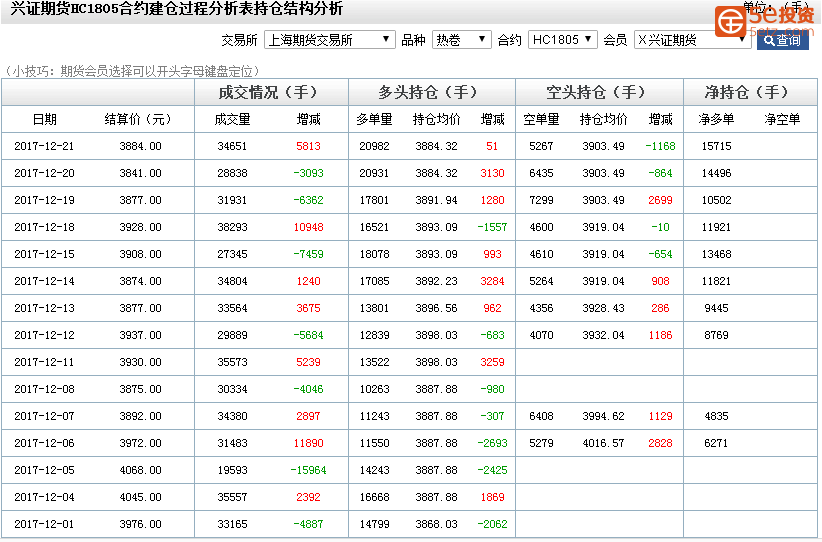Select the date cell 2017-12-14
This screenshot has height=542, width=822.
tap(44, 281)
